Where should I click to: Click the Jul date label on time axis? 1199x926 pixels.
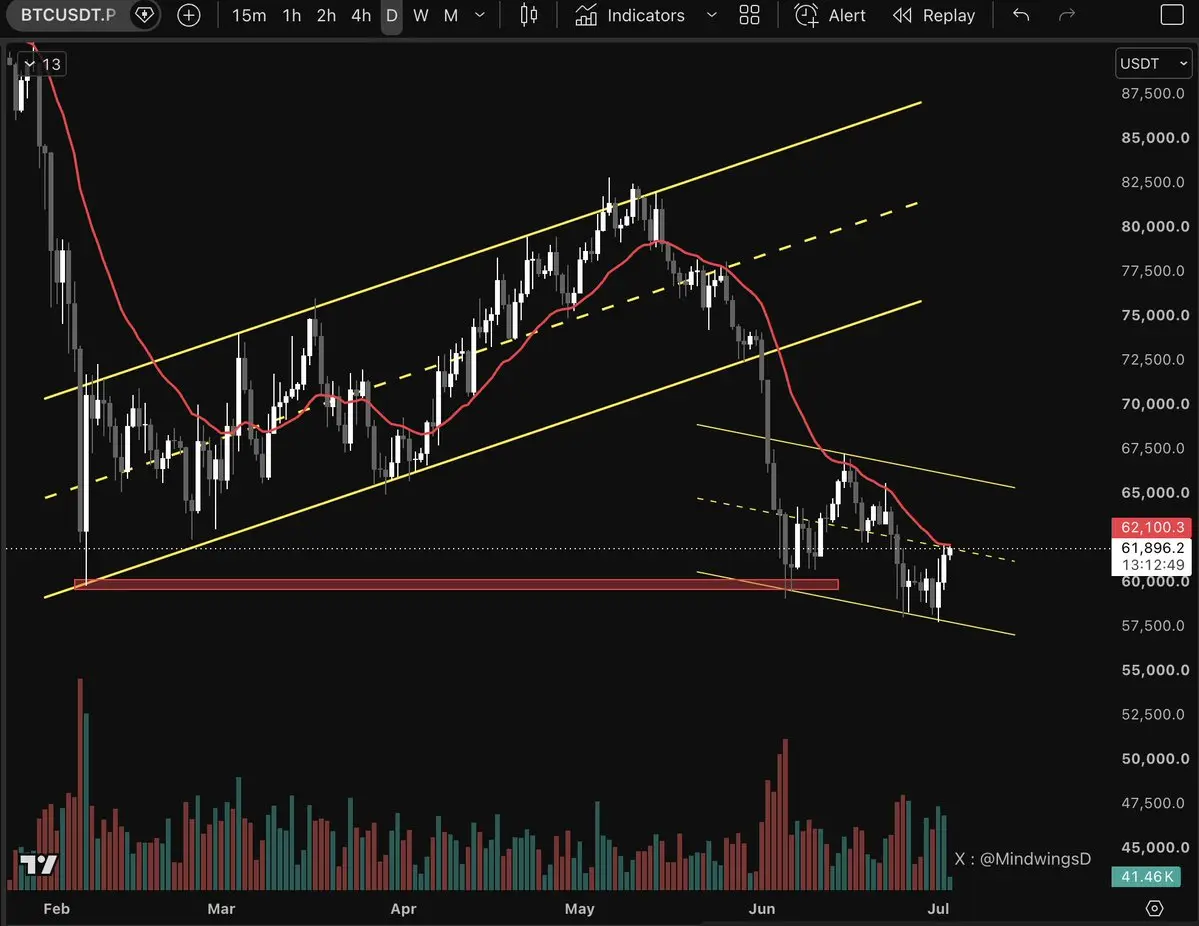(x=938, y=908)
